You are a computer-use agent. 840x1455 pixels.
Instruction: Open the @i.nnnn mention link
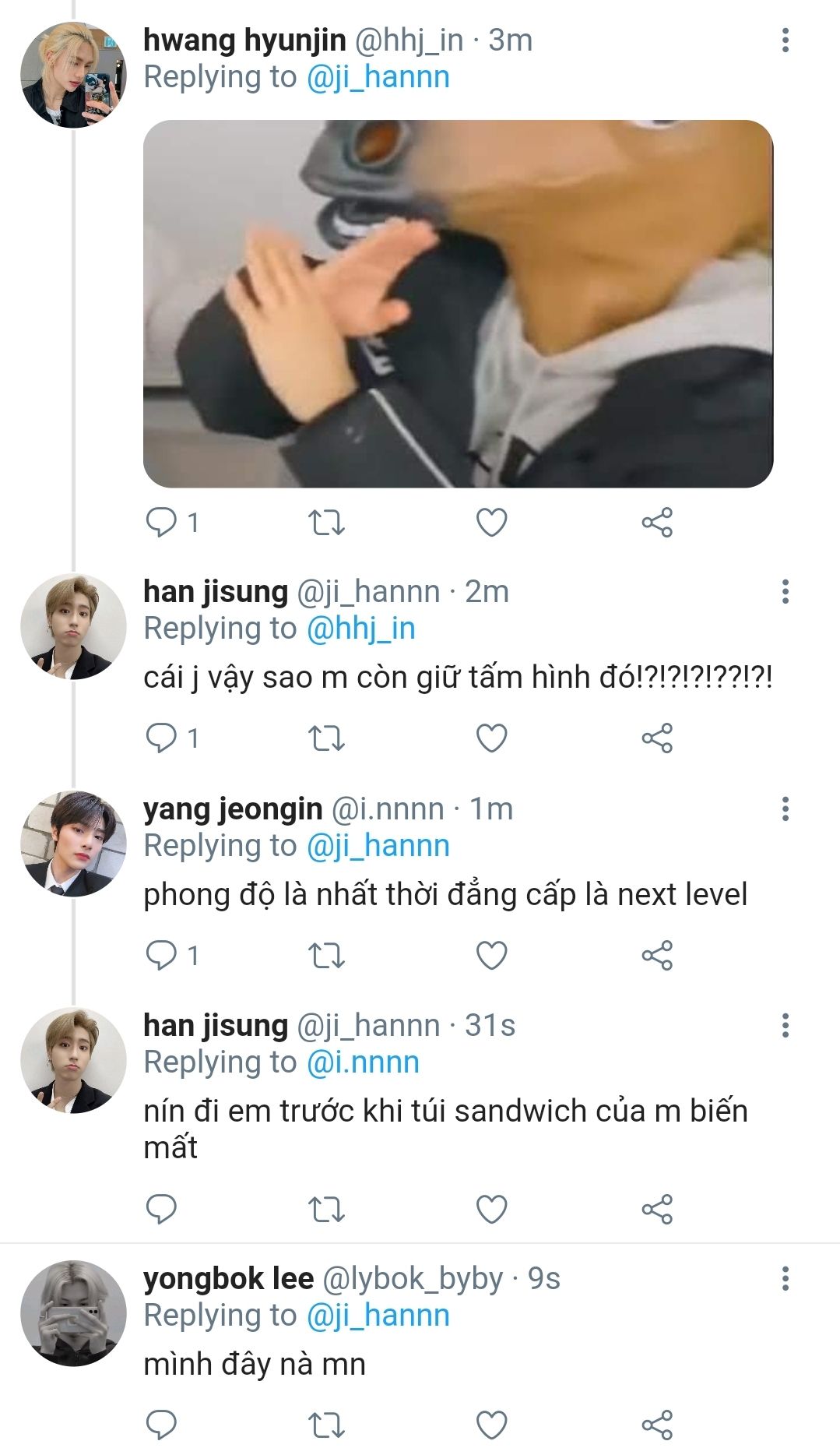[x=364, y=1062]
